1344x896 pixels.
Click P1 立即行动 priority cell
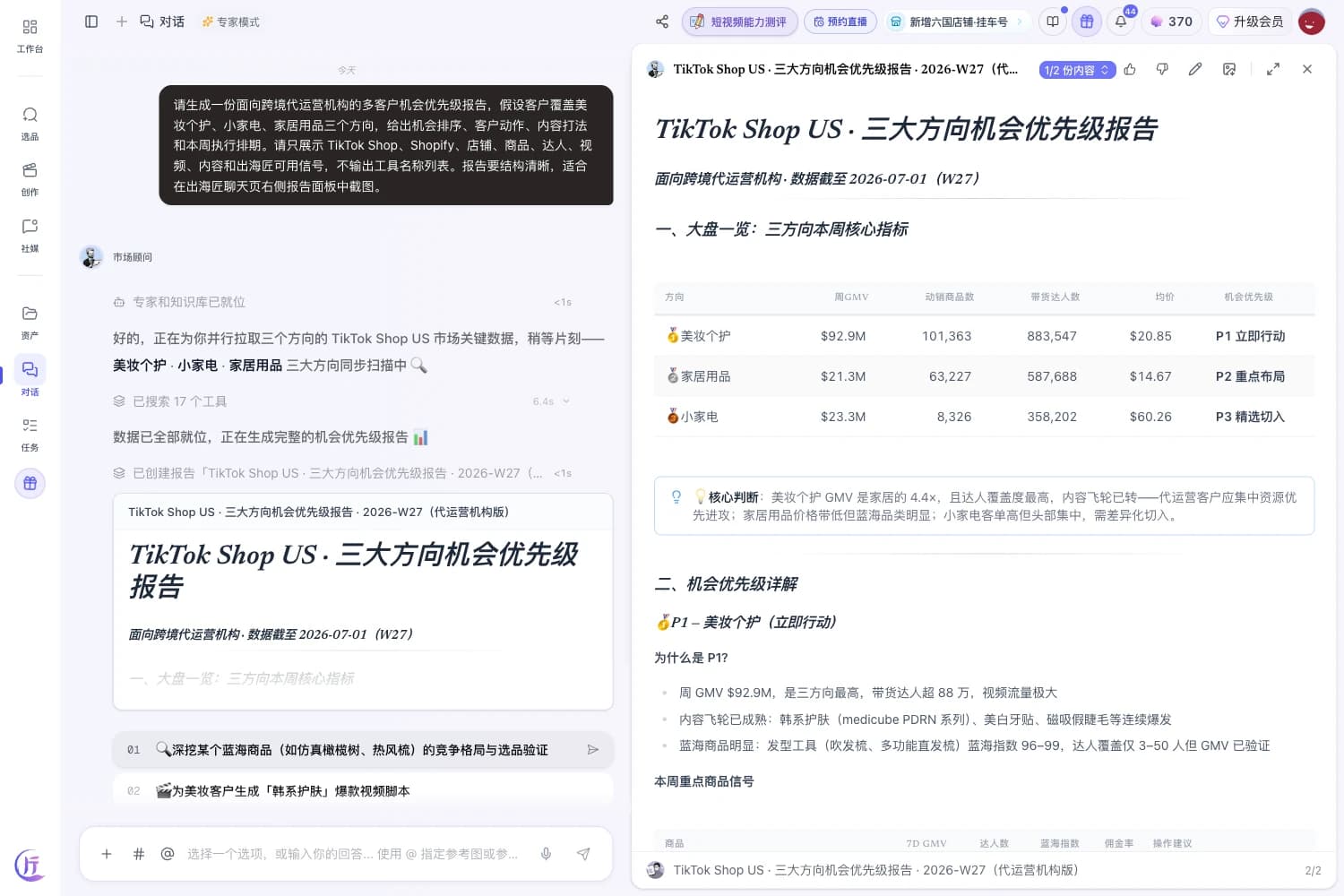1250,336
